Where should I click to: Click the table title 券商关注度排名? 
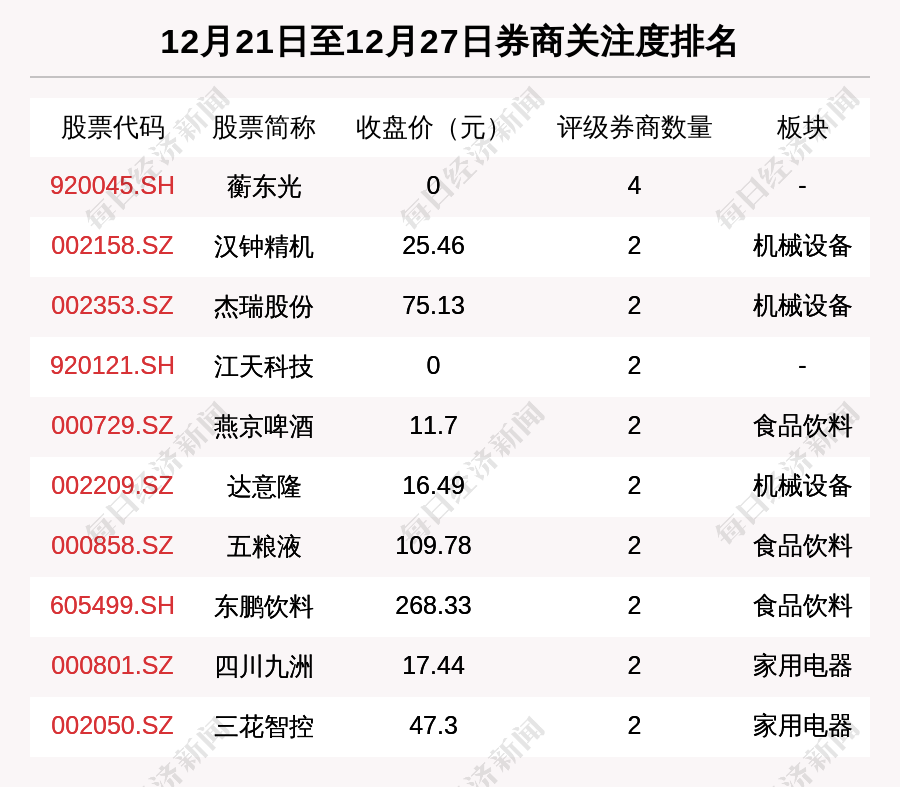coord(449,42)
